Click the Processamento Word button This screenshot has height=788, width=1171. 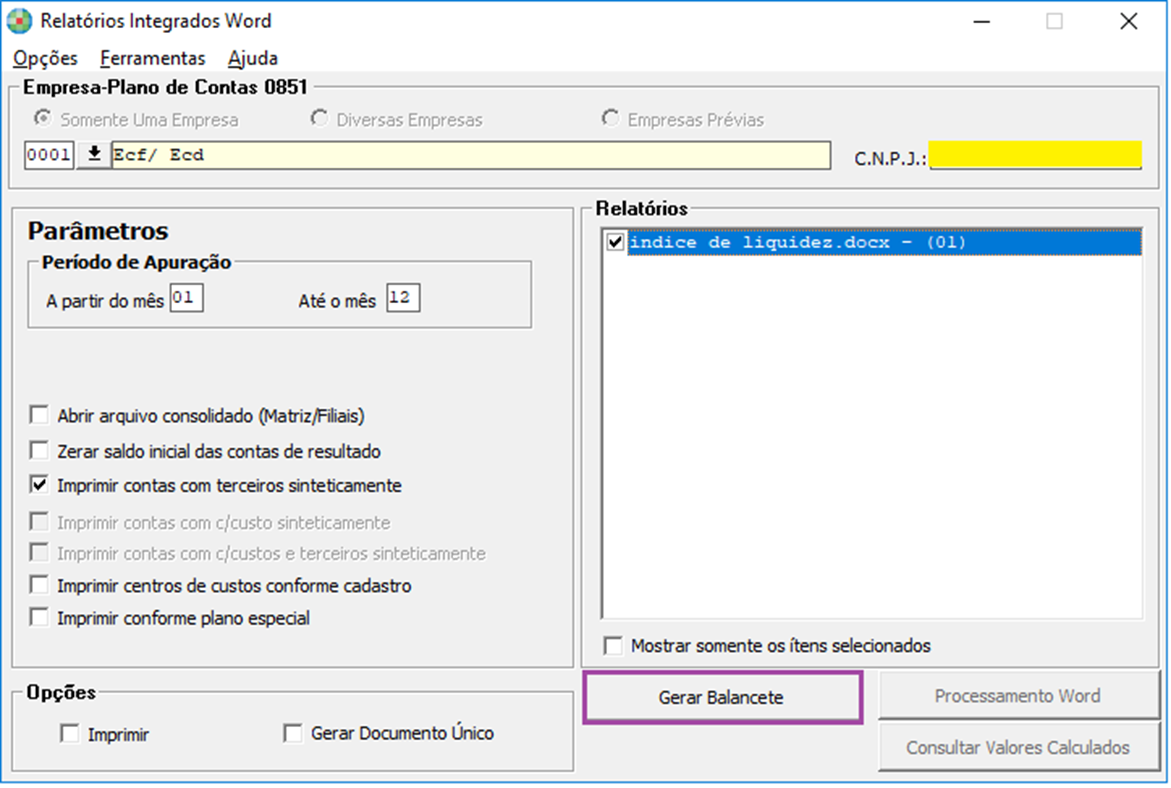[1018, 696]
